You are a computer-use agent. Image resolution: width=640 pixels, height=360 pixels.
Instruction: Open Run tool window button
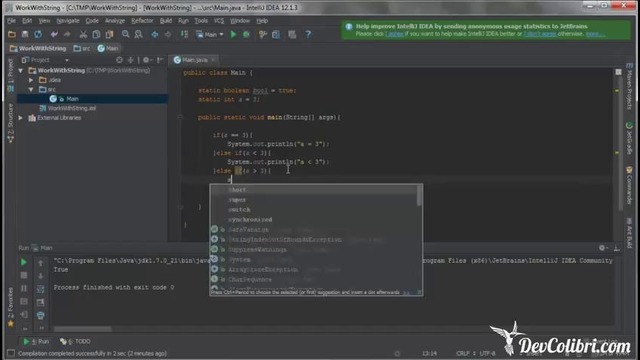click(36, 342)
